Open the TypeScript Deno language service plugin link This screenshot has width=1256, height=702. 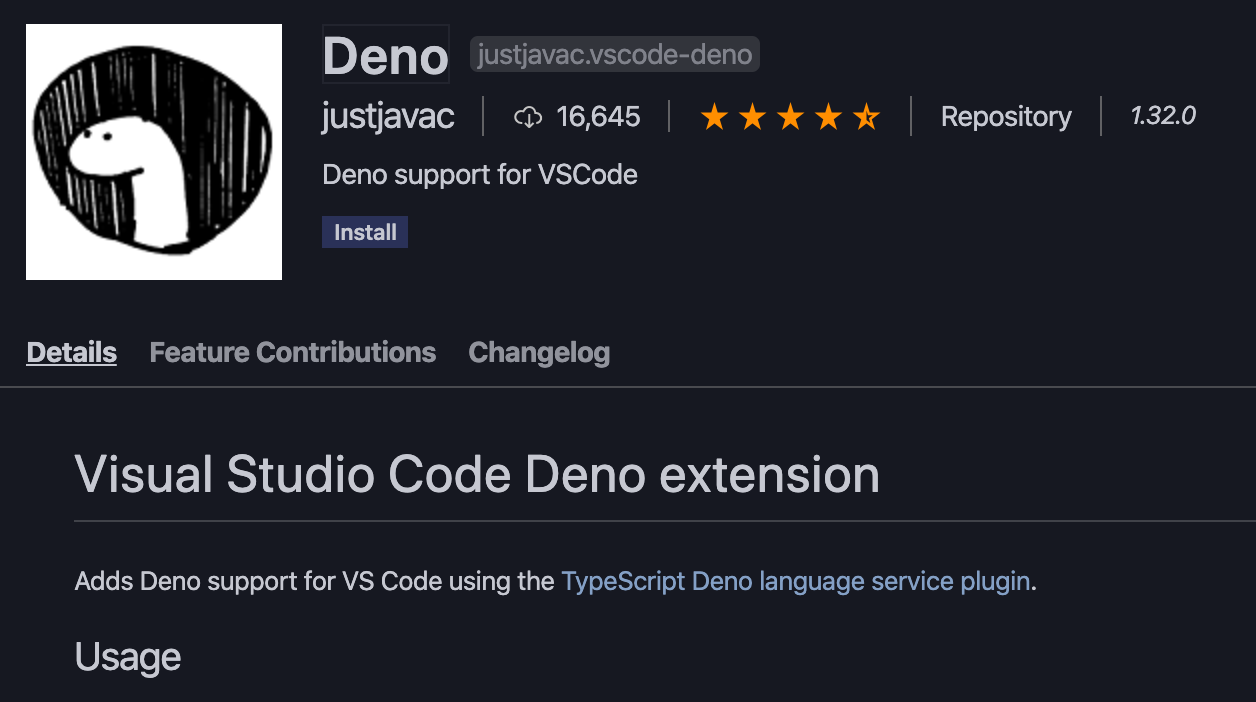pos(796,581)
